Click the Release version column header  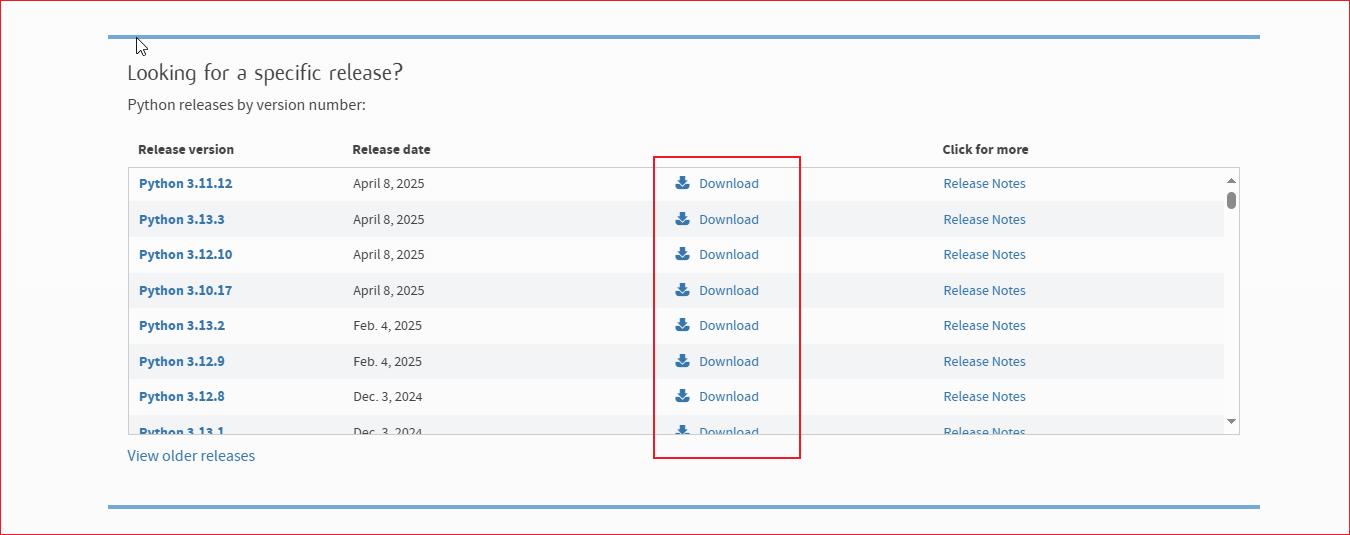186,150
